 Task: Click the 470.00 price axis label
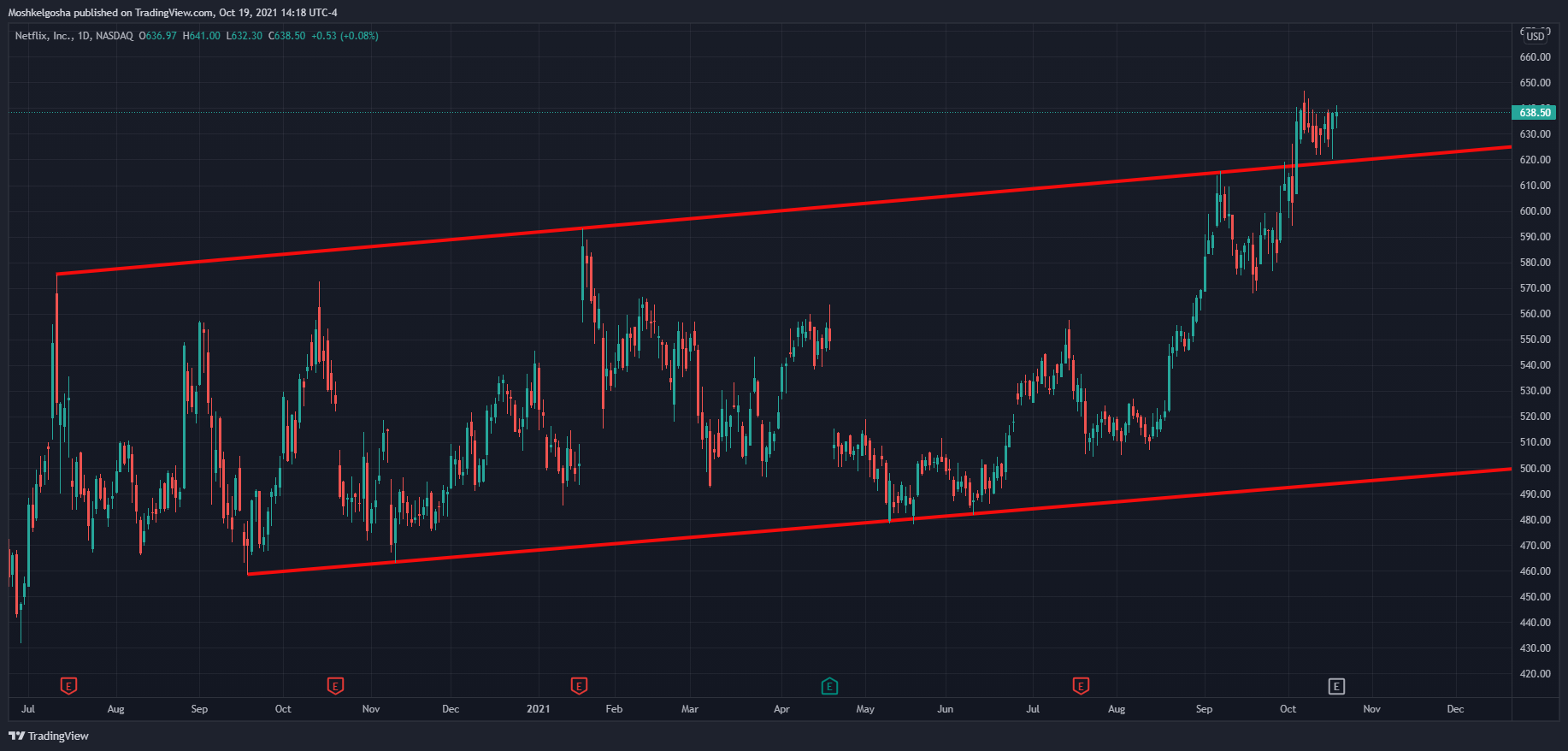[x=1536, y=546]
